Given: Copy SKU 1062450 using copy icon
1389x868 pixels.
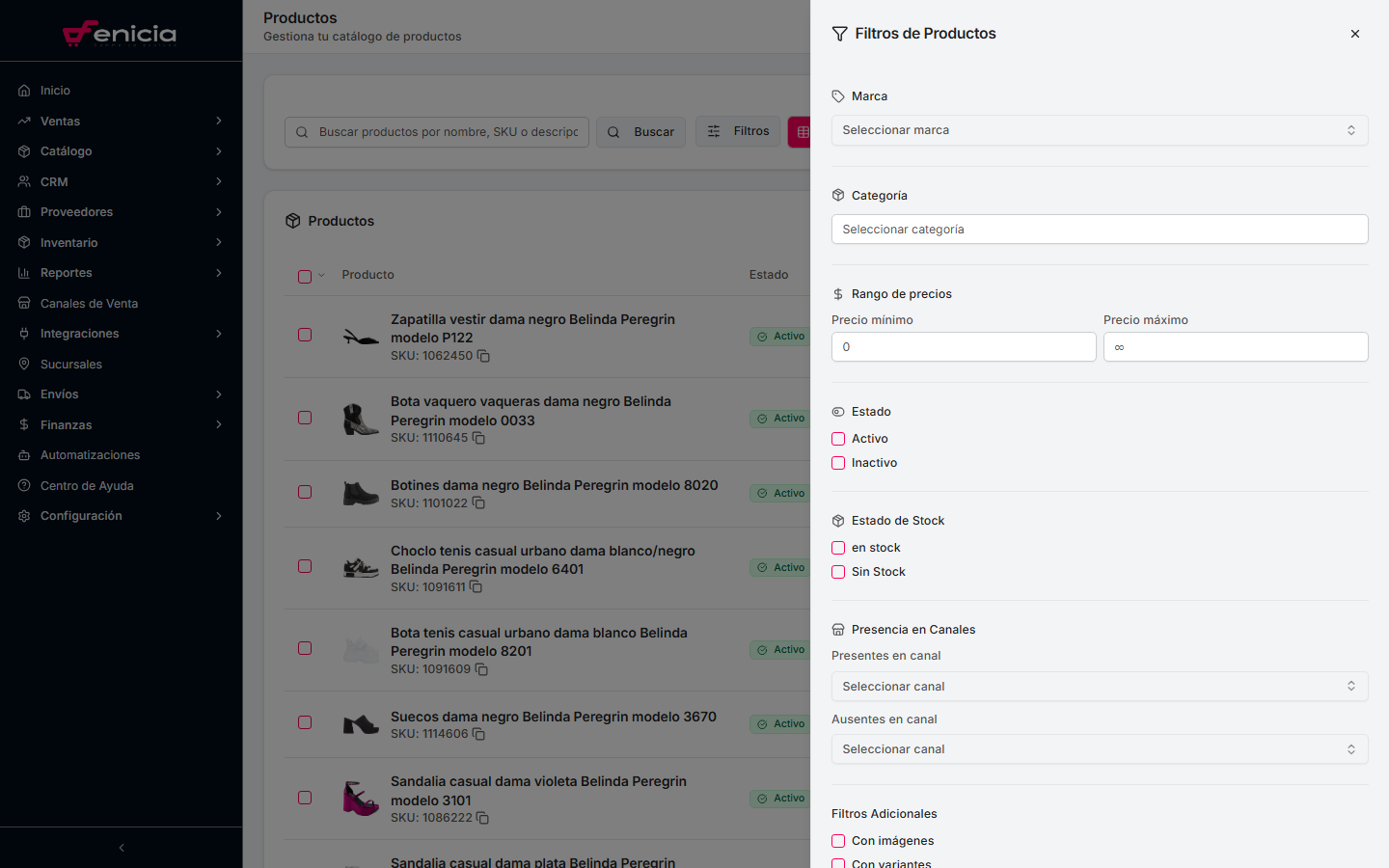Looking at the screenshot, I should click(x=483, y=356).
